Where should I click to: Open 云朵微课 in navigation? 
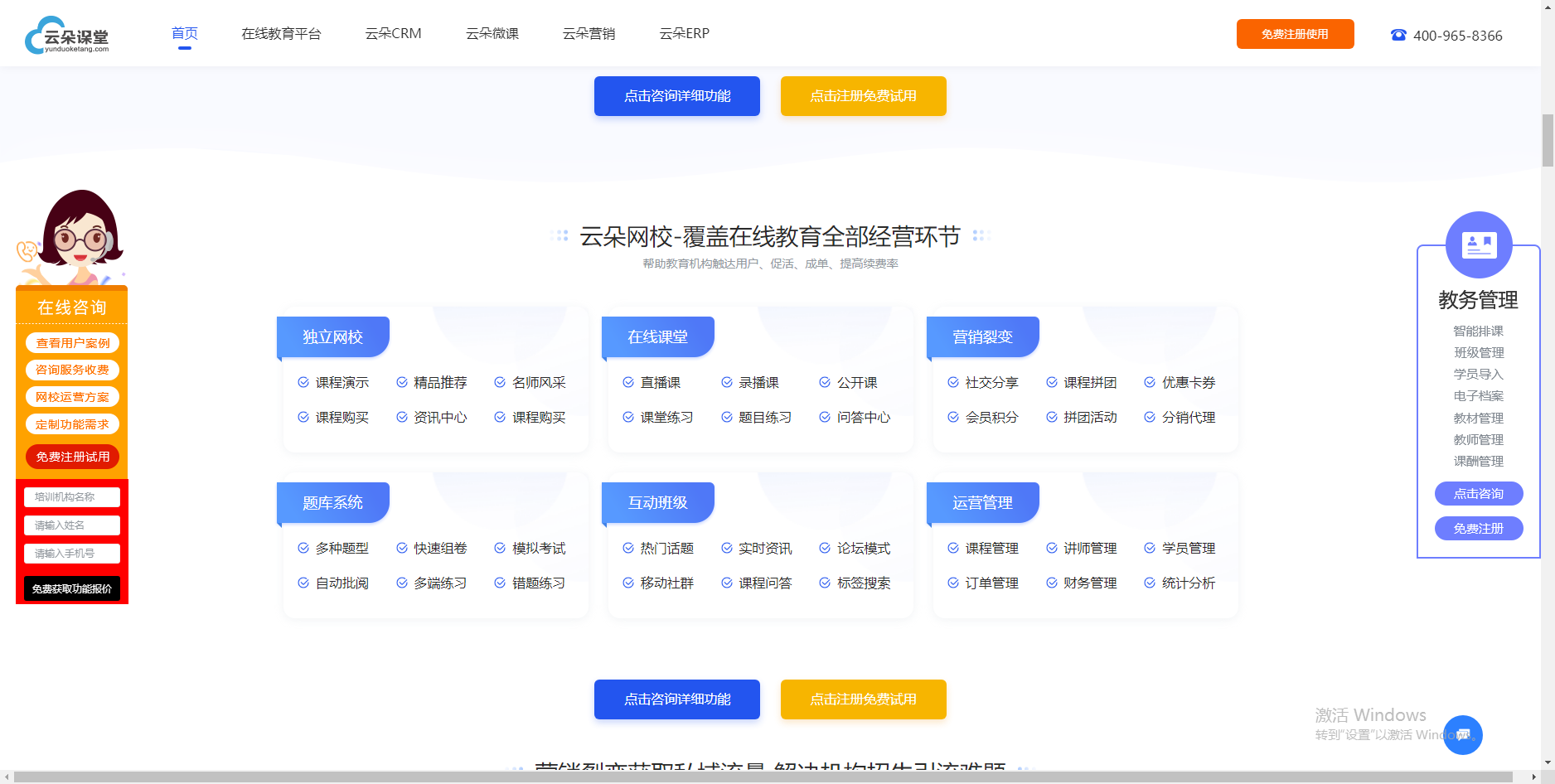pyautogui.click(x=492, y=33)
